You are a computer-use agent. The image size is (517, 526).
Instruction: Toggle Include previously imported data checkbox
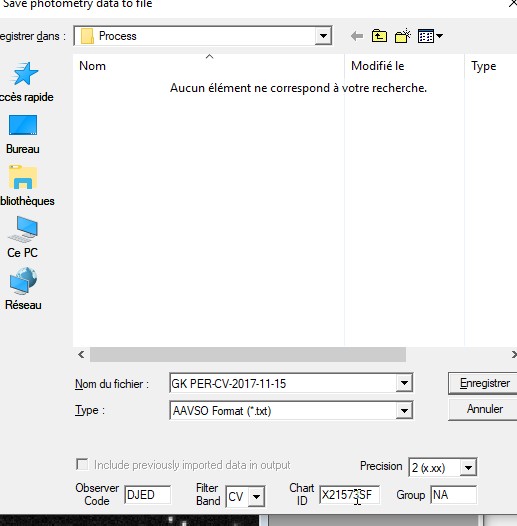coord(82,465)
